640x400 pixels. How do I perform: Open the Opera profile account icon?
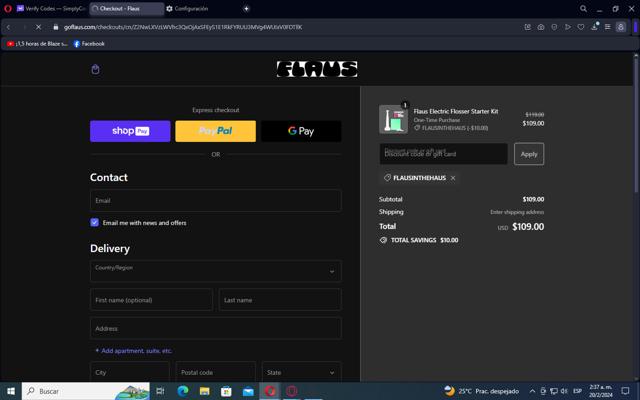pyautogui.click(x=620, y=27)
